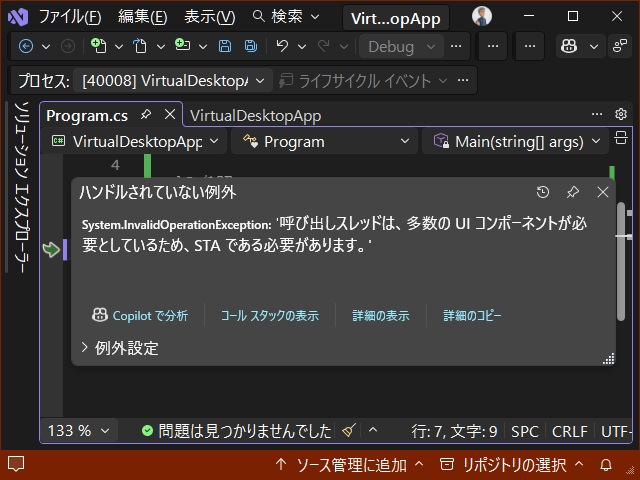Click the SPC indentation indicator
Viewport: 640px width, 480px height.
tap(524, 431)
